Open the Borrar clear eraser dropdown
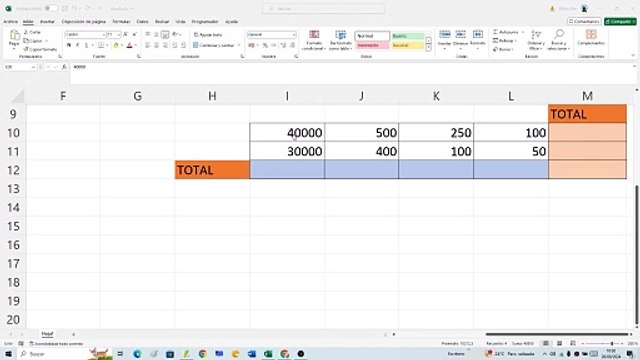The width and height of the screenshot is (640, 360). (504, 49)
